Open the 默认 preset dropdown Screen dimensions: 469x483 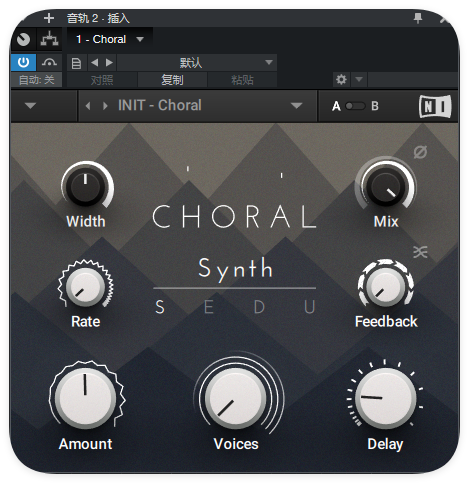[197, 62]
